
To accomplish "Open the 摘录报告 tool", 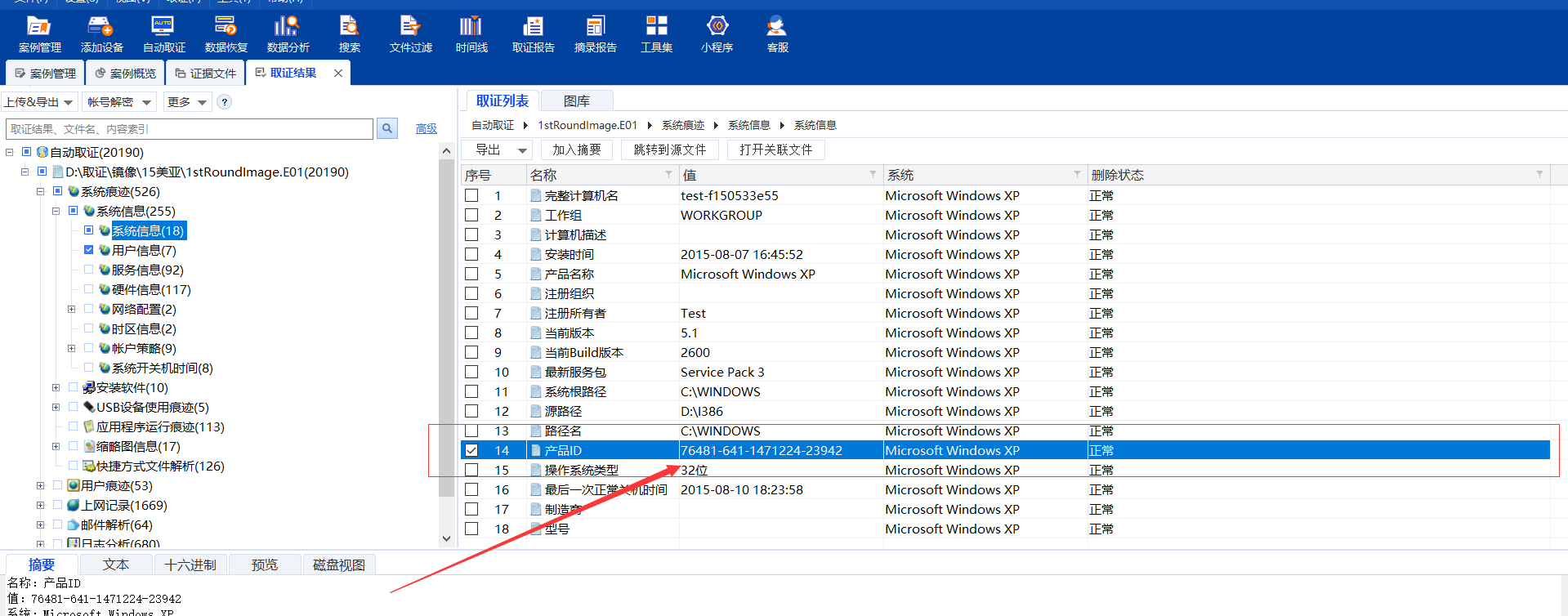I will pyautogui.click(x=595, y=34).
